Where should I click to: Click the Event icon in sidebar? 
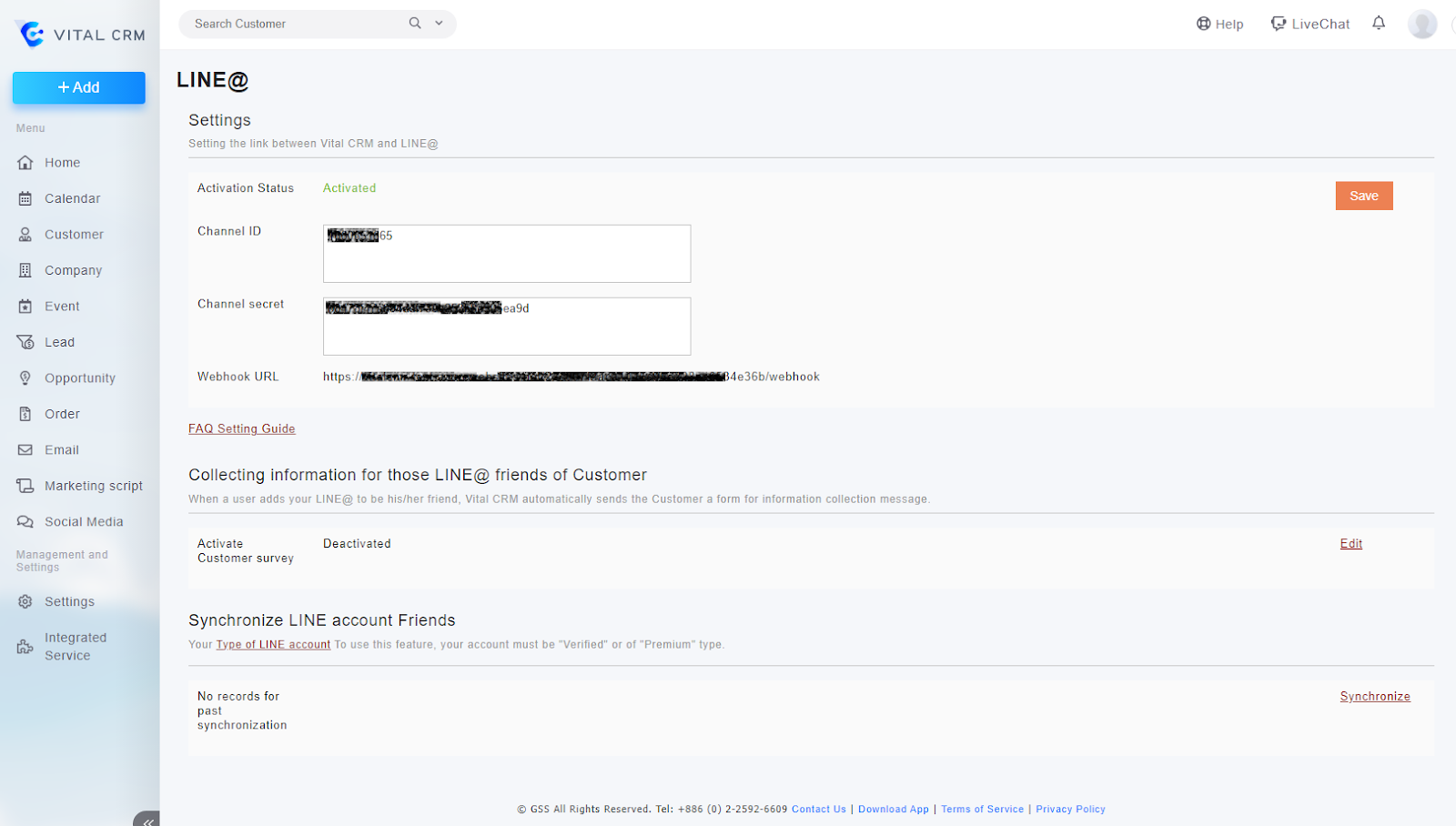pos(25,307)
